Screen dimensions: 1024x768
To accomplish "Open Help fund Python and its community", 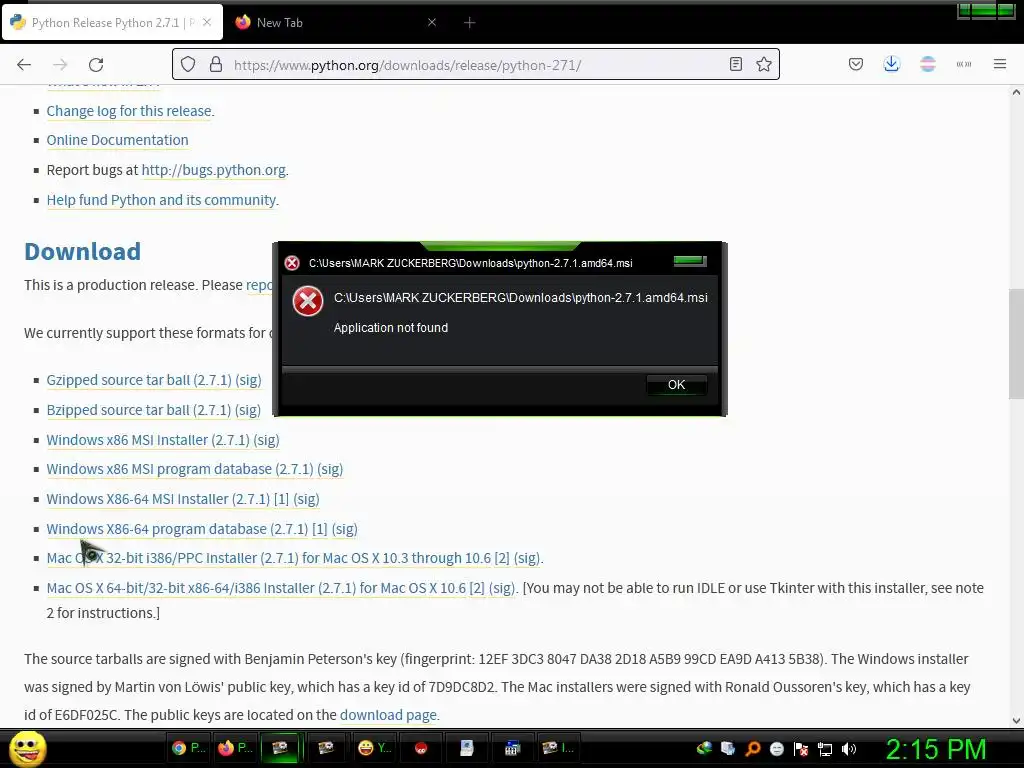I will pos(161,200).
